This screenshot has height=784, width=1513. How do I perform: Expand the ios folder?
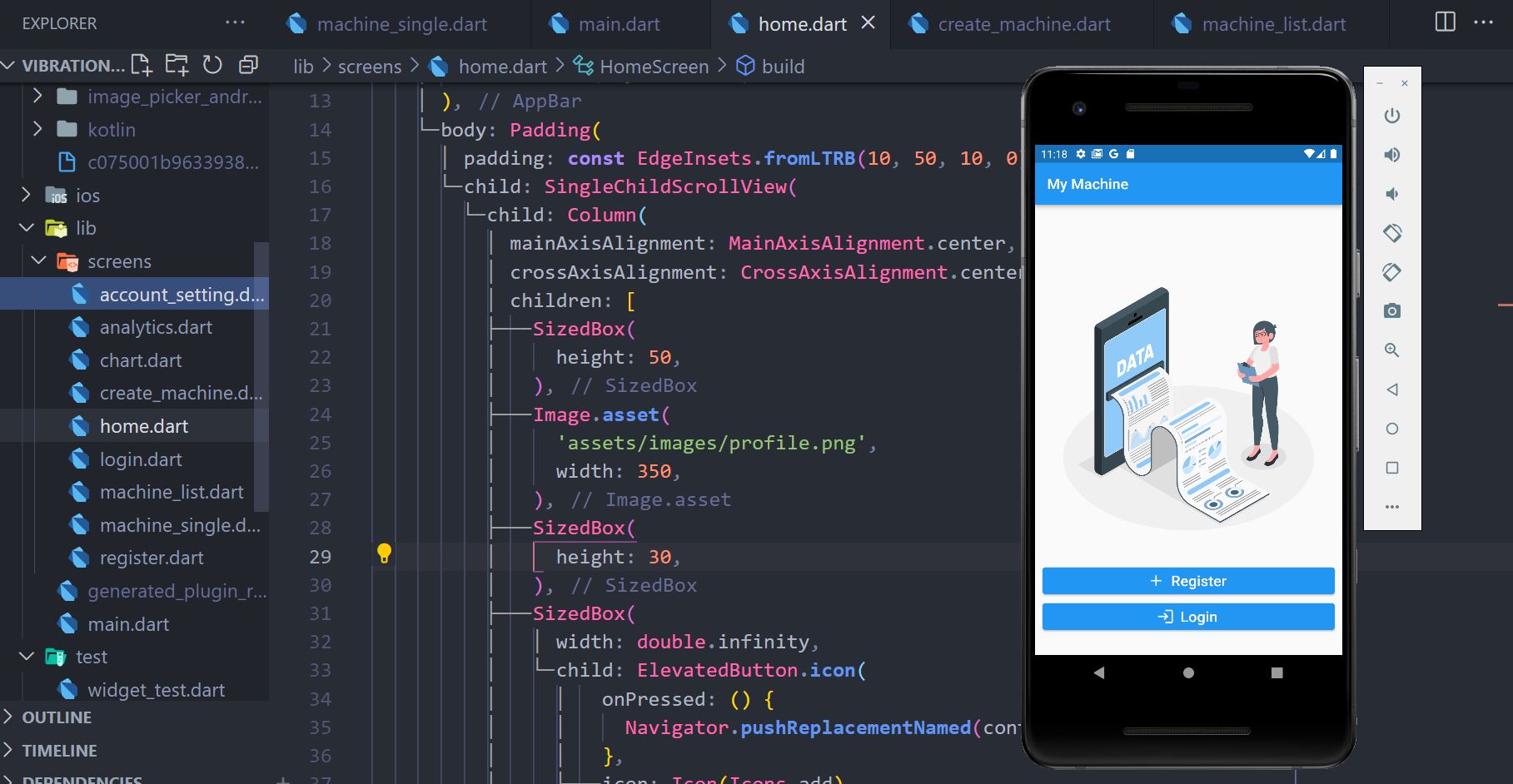pyautogui.click(x=26, y=195)
